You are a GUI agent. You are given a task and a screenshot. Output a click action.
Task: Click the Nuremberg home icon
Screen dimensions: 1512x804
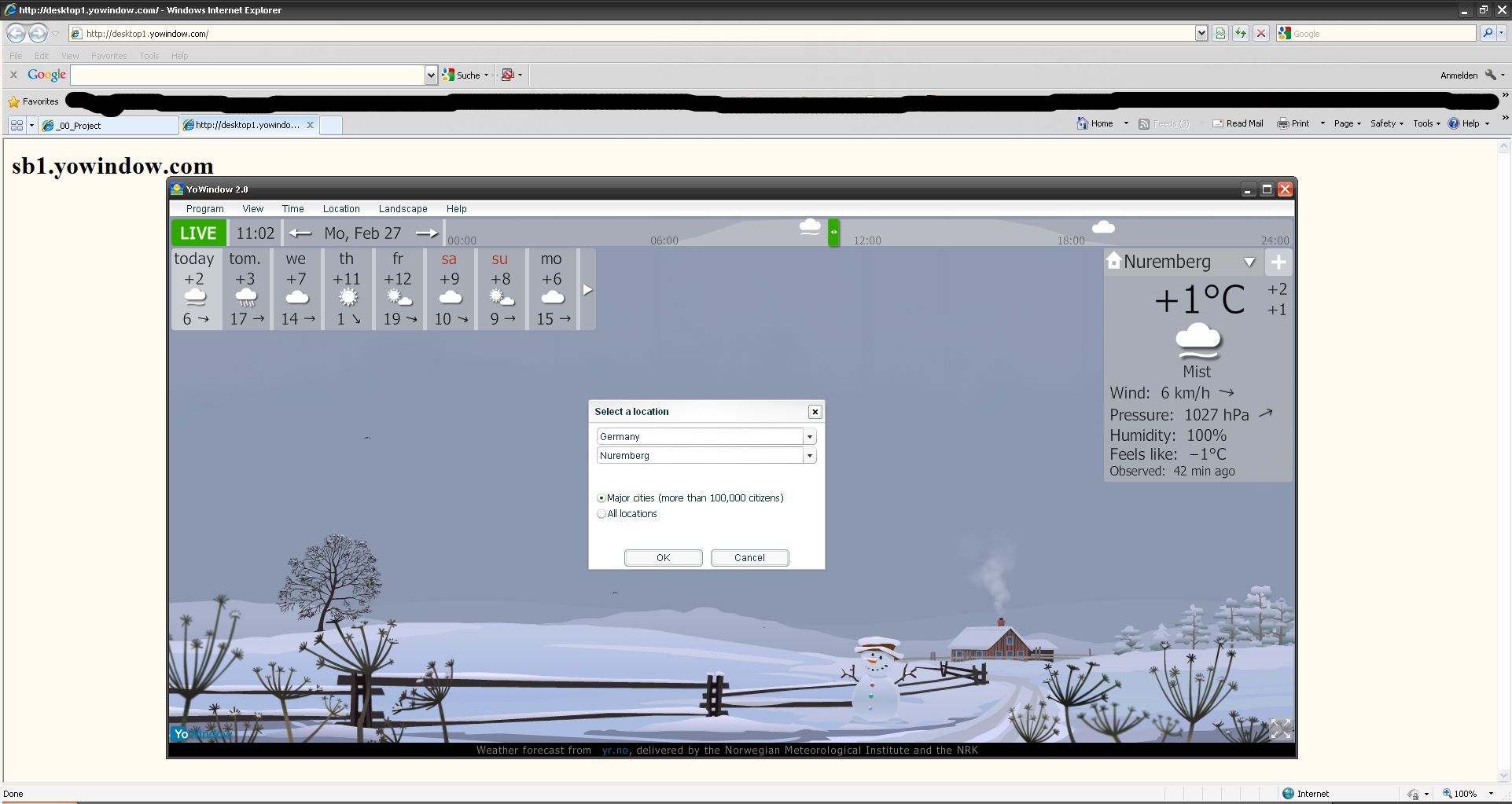(x=1113, y=261)
